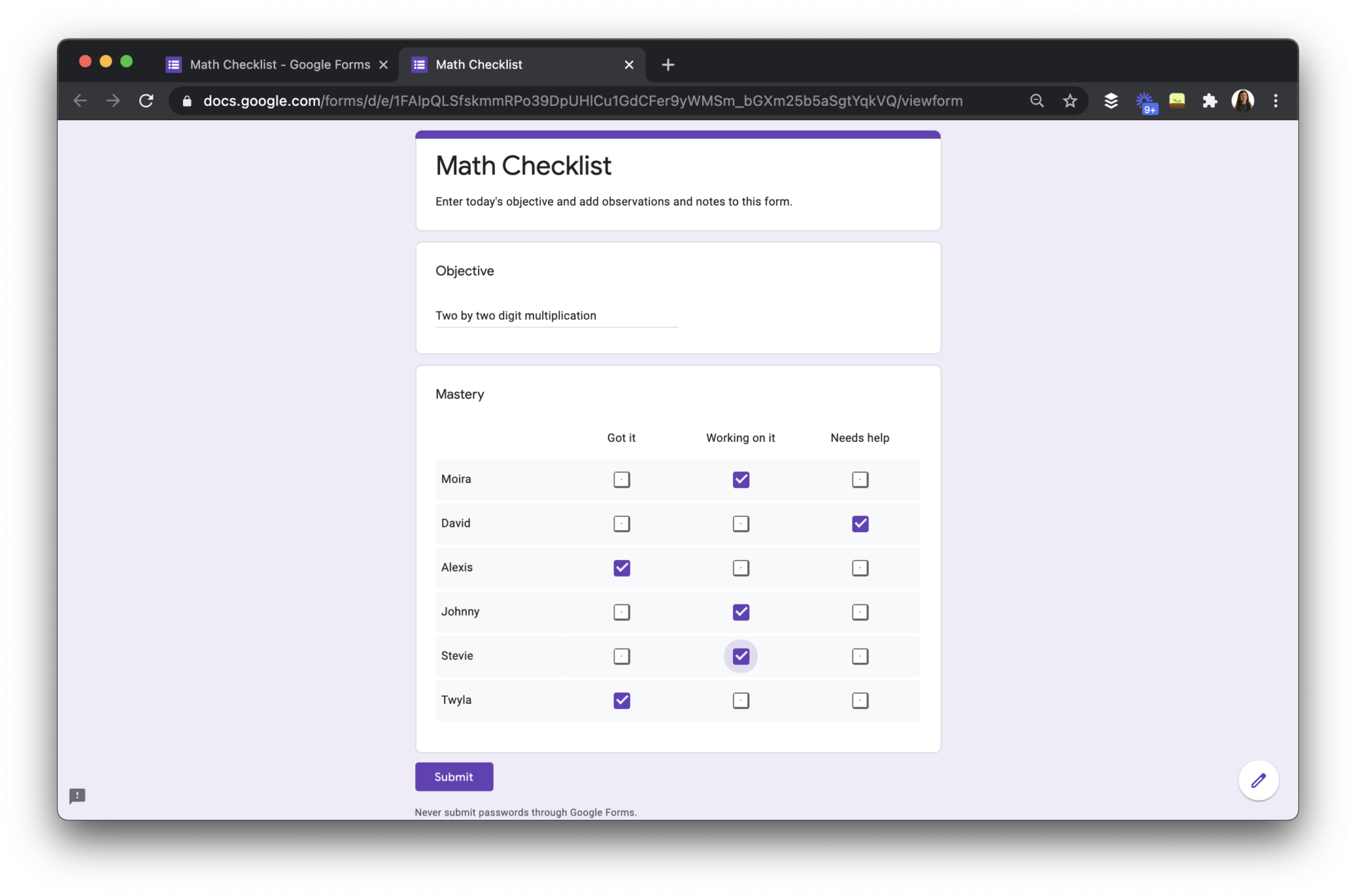Open the Chrome three-dot menu
The image size is (1356, 896).
pos(1275,101)
